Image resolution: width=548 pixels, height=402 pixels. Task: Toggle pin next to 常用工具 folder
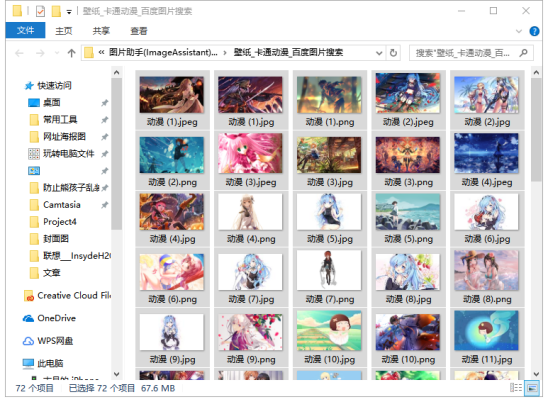(104, 120)
